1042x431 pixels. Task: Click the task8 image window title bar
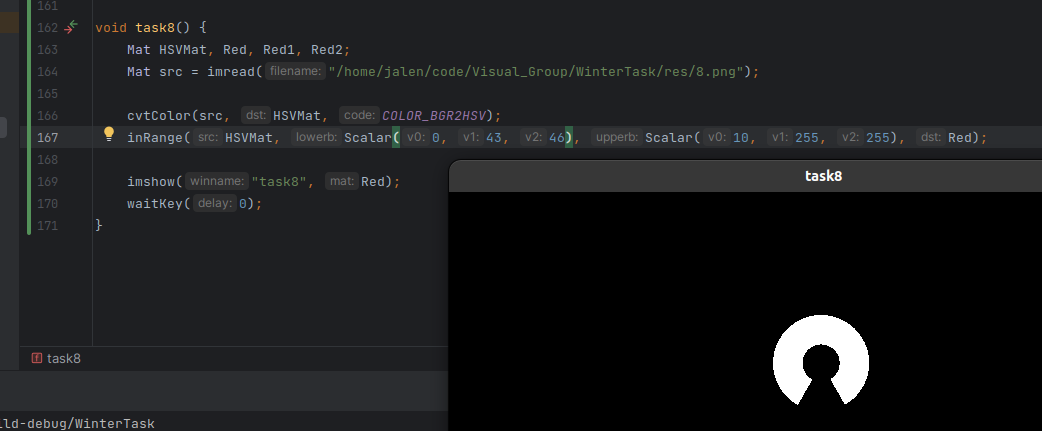pyautogui.click(x=745, y=176)
